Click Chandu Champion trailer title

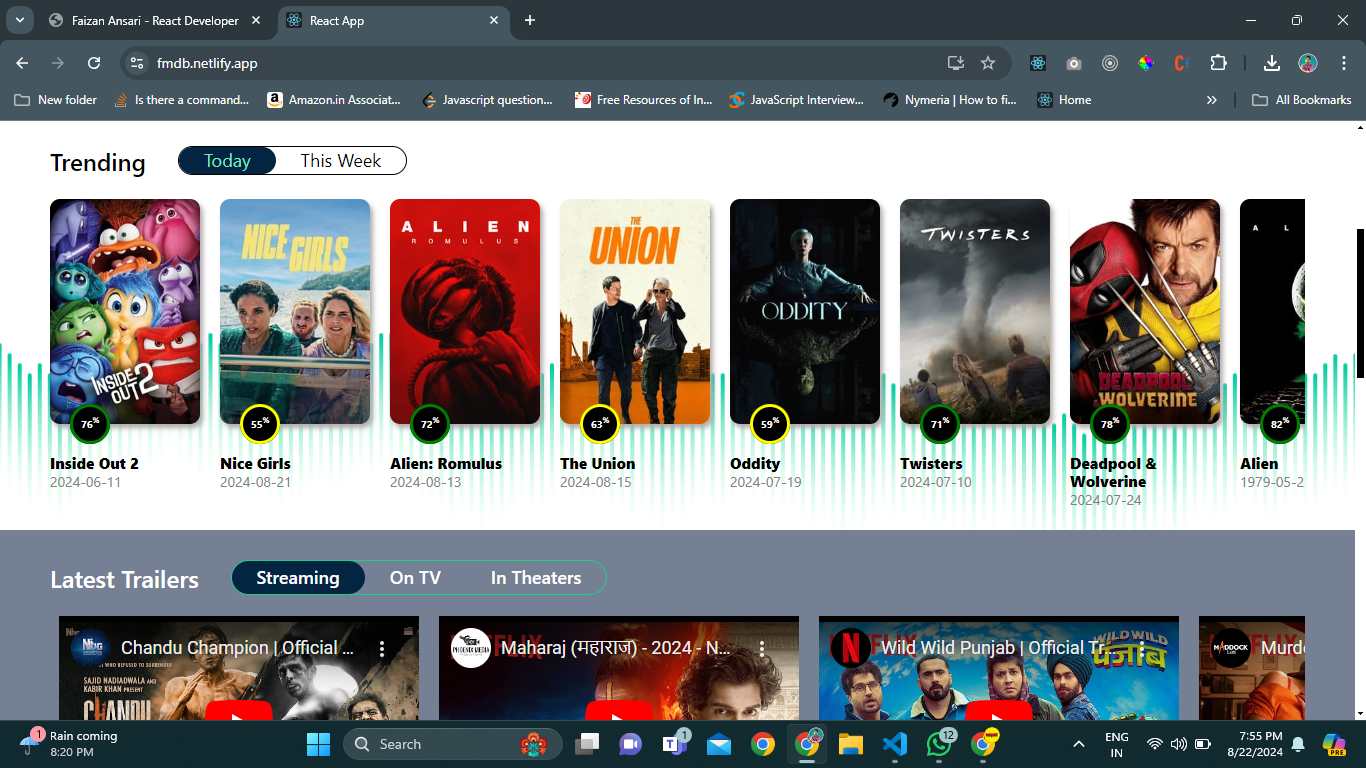point(238,648)
